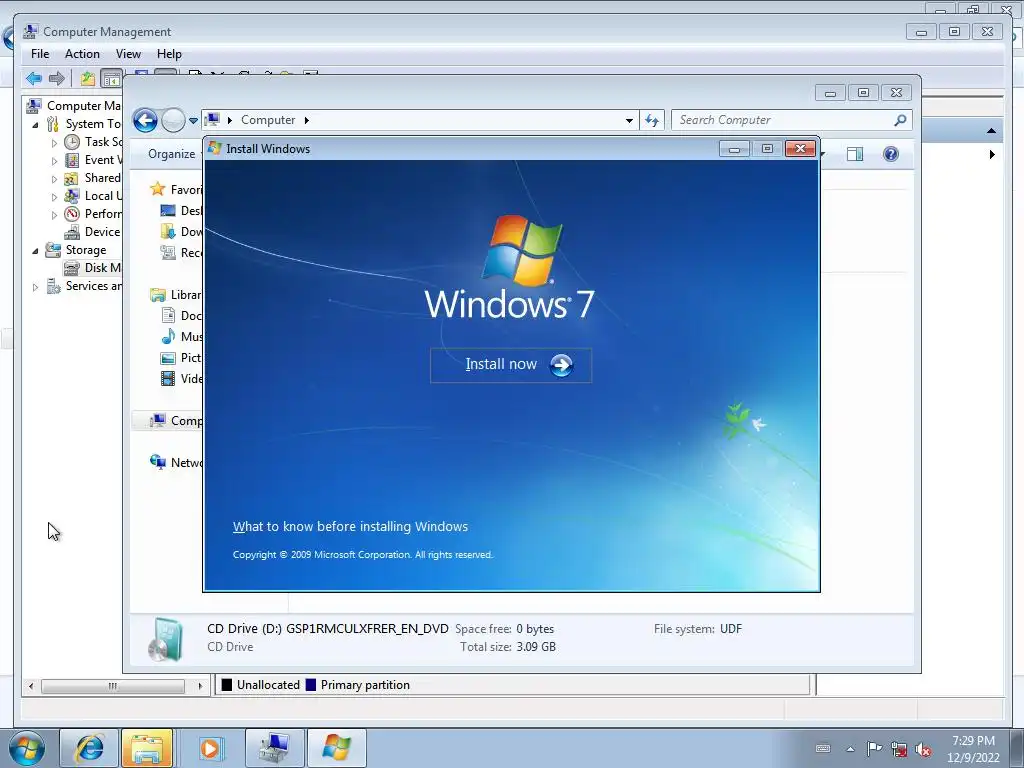The image size is (1024, 768).
Task: Click the Up one level folder toolbar icon
Action: click(x=88, y=78)
